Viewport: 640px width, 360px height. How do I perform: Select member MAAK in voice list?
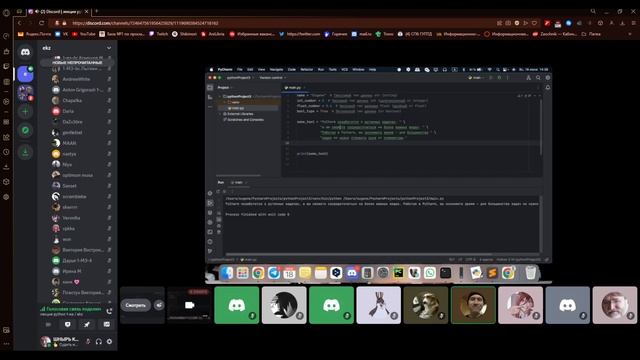(x=82, y=143)
